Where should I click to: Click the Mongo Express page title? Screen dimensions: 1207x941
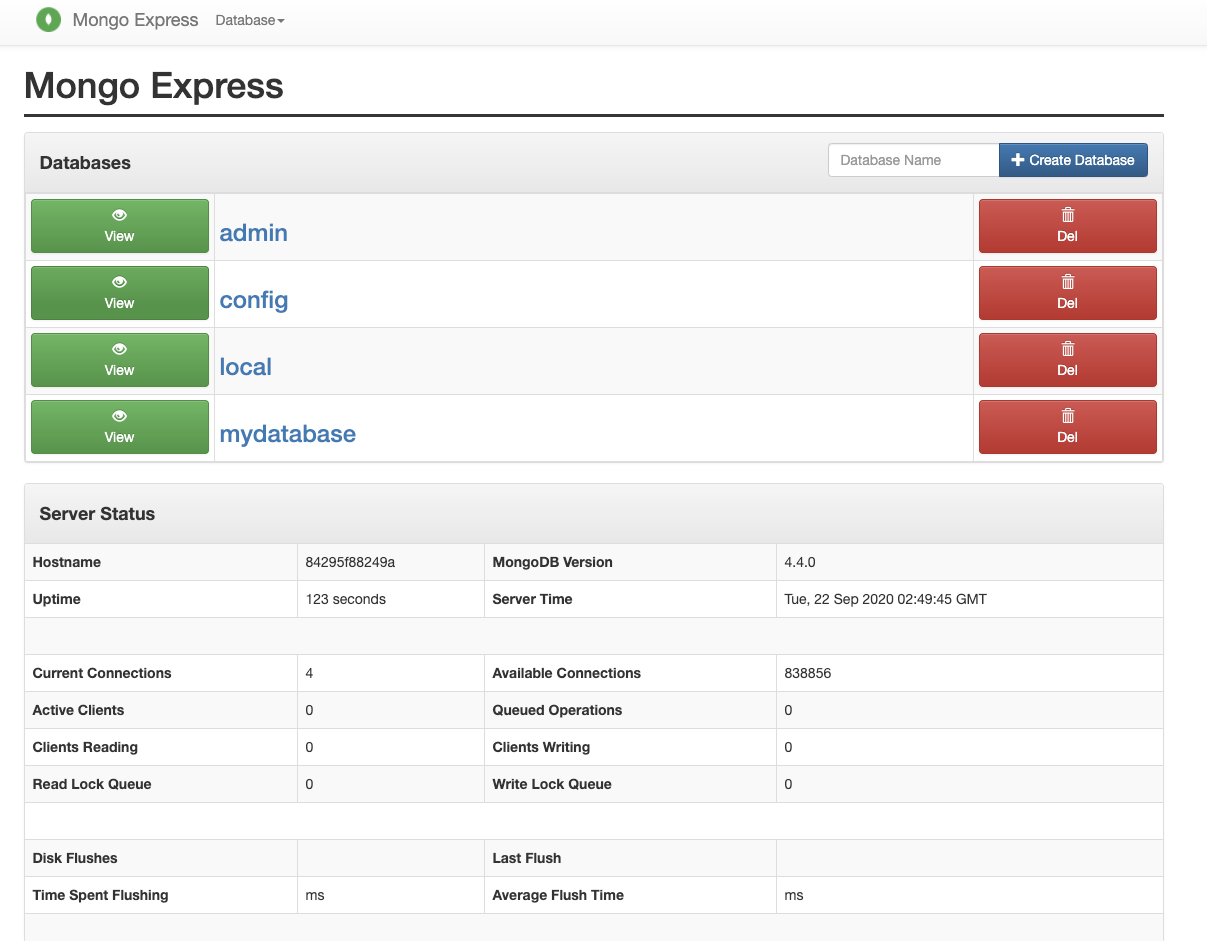coord(154,86)
